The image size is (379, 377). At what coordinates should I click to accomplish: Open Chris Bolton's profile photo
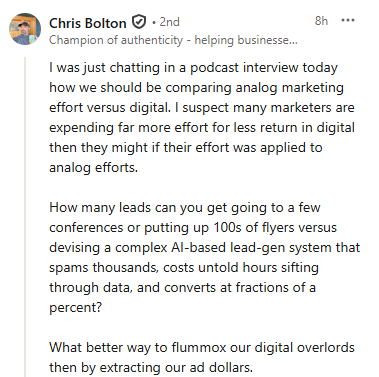(25, 29)
